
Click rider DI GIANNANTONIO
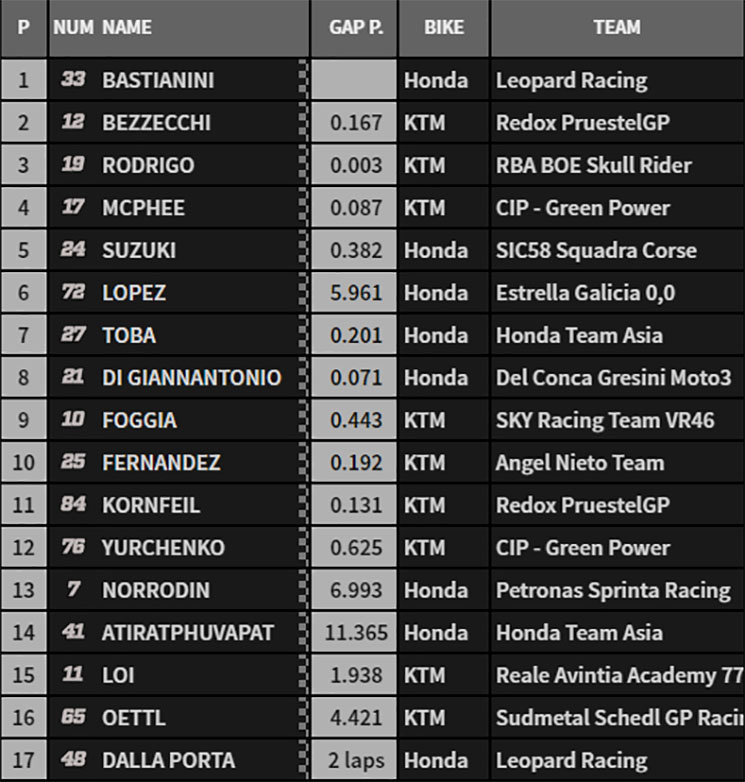191,378
